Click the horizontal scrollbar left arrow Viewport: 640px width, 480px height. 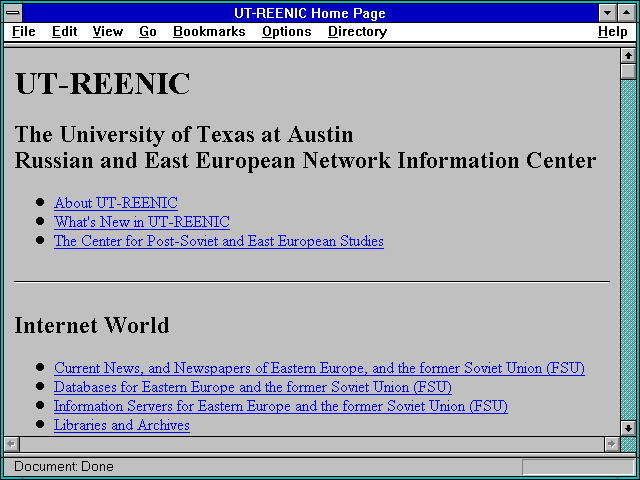tap(11, 444)
